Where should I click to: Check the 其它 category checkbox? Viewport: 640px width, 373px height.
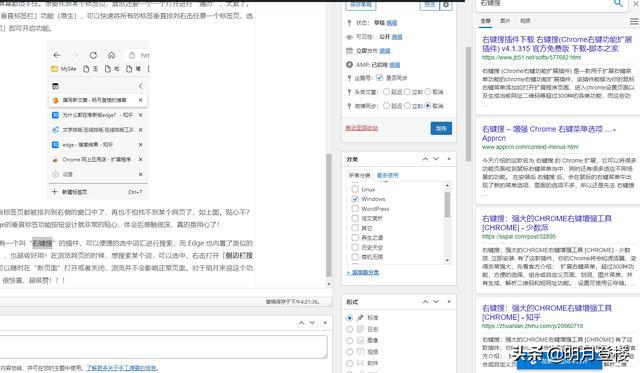coord(355,228)
